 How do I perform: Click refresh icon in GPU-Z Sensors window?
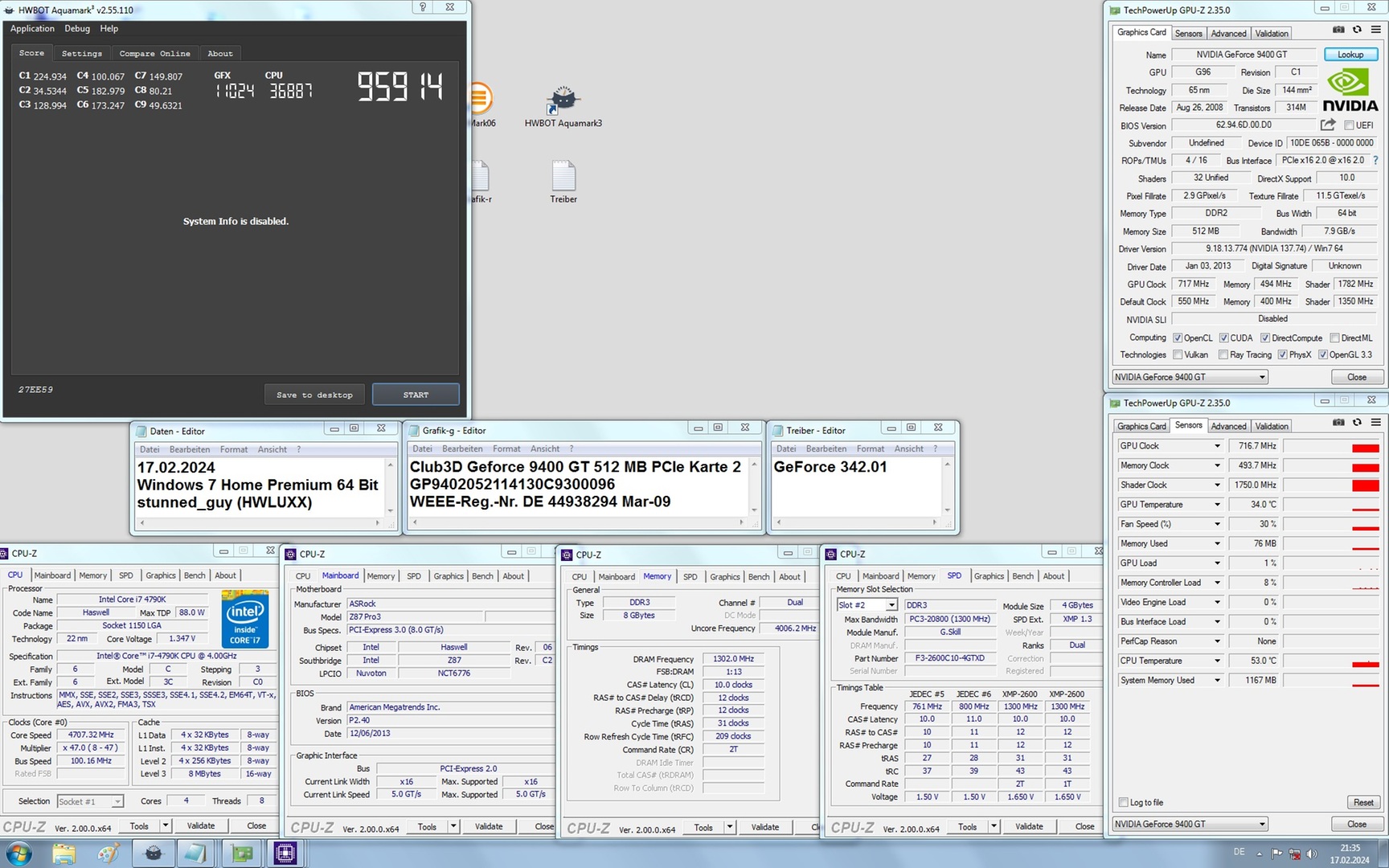(1358, 422)
